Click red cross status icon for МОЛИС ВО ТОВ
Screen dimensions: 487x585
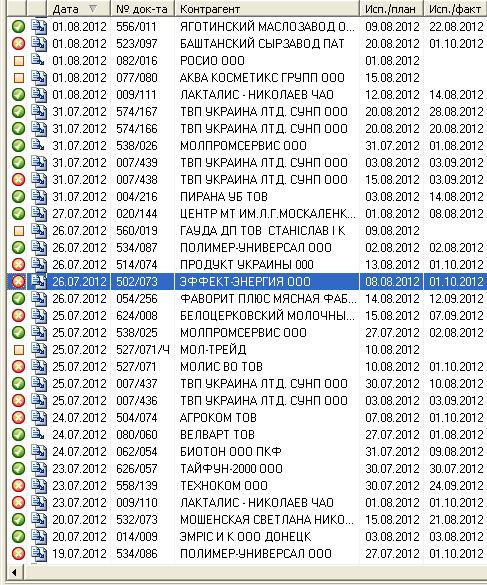click(18, 367)
